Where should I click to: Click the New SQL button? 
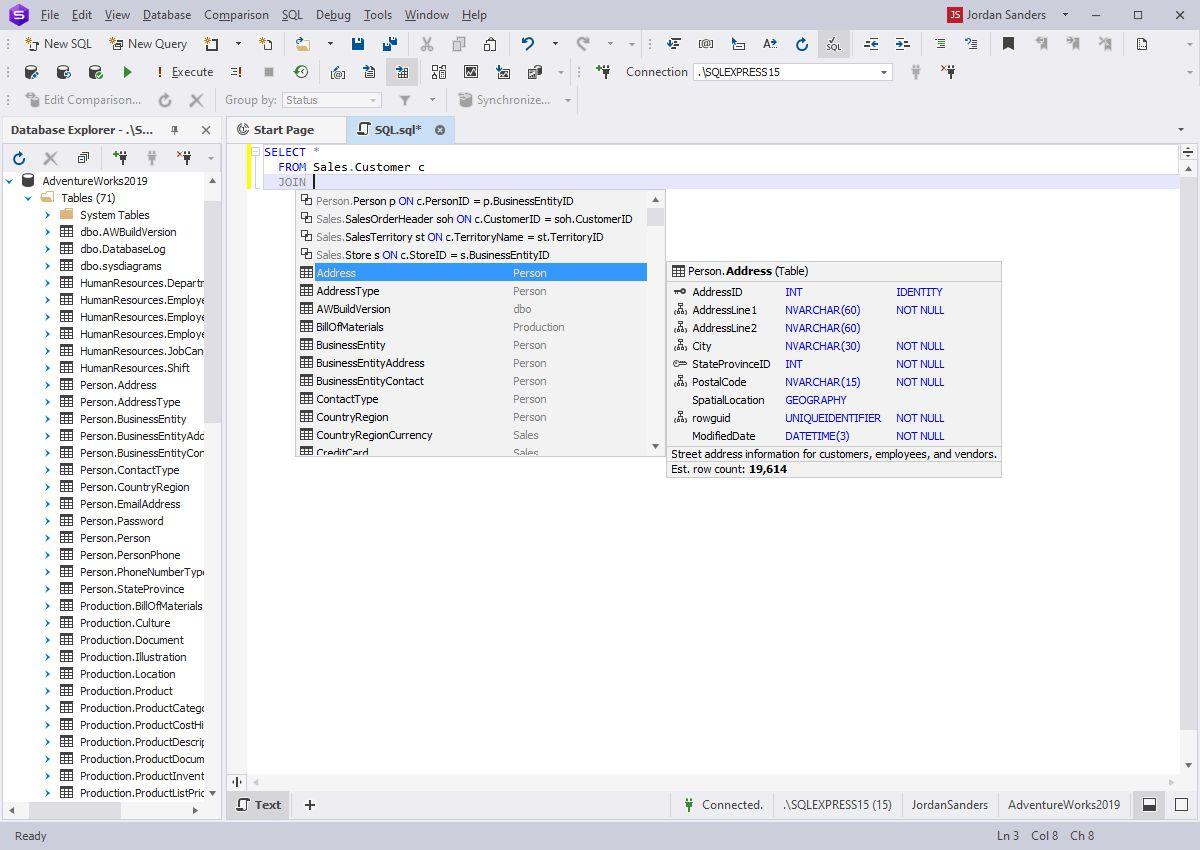(x=58, y=44)
